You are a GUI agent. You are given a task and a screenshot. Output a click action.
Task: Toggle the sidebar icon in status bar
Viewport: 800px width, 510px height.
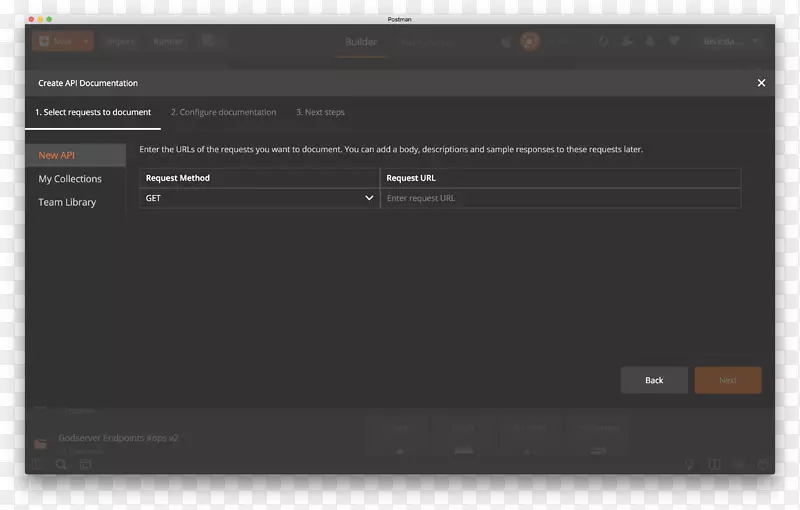(37, 465)
